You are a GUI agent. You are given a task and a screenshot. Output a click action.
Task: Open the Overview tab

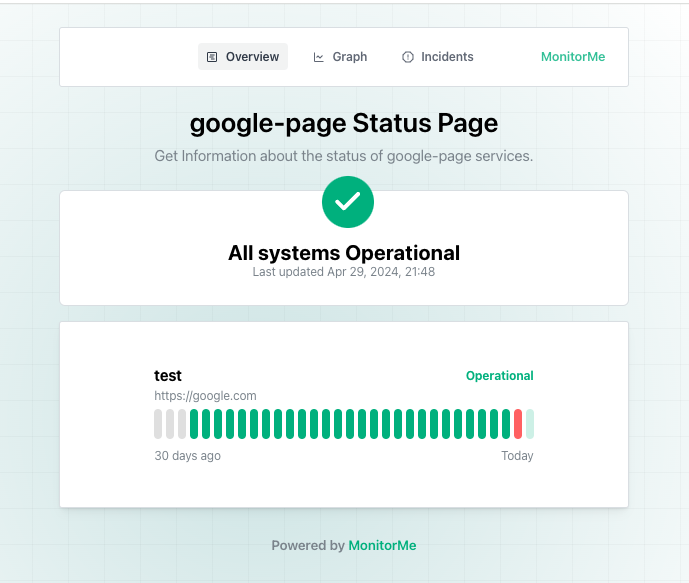pyautogui.click(x=243, y=57)
